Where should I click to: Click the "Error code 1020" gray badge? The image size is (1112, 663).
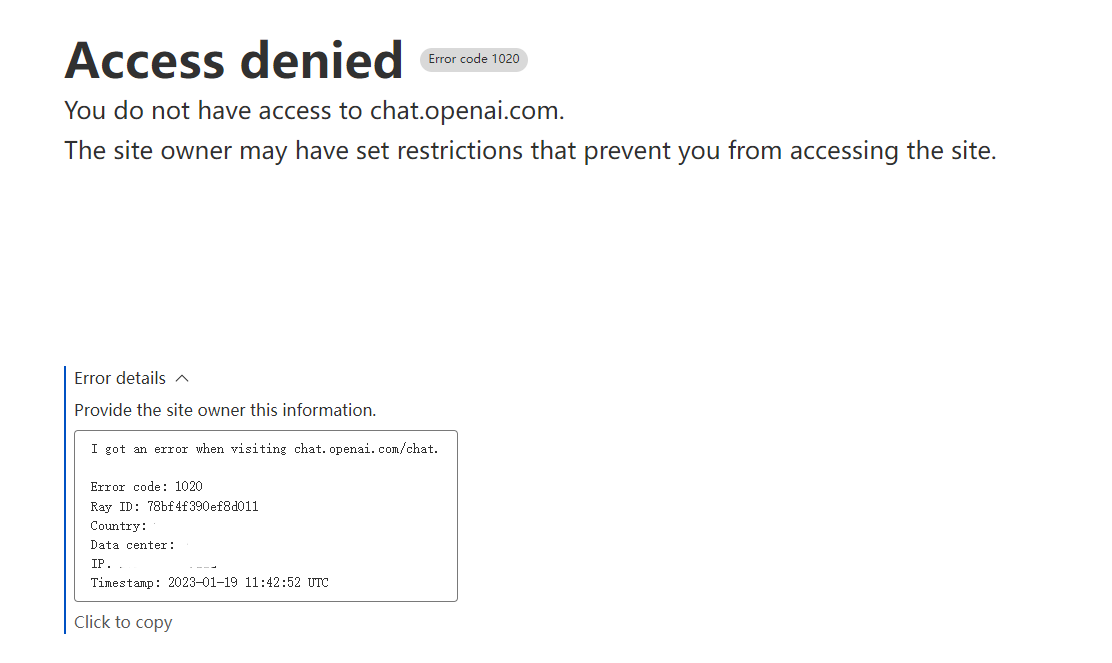click(x=474, y=59)
